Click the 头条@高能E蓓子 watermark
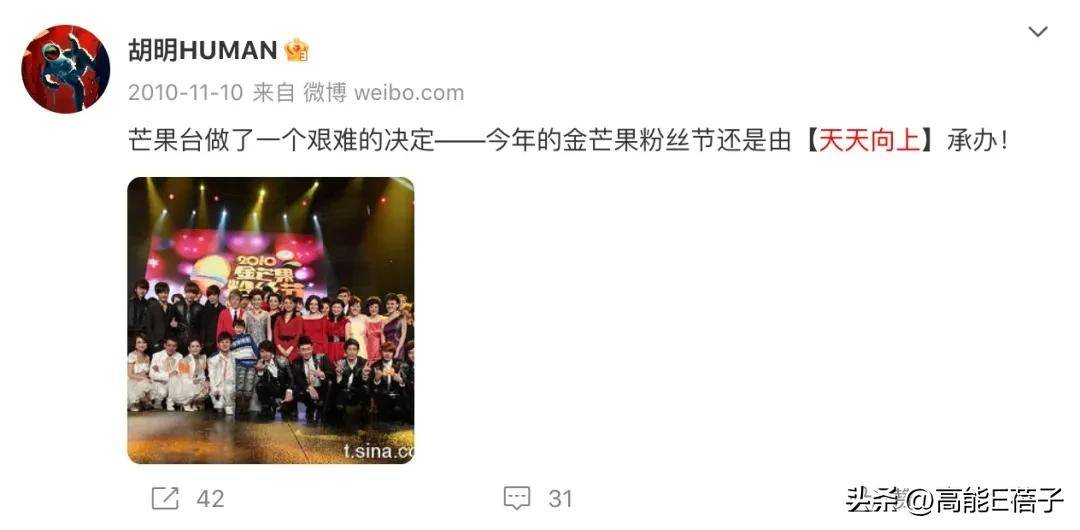1080x530 pixels. [955, 500]
